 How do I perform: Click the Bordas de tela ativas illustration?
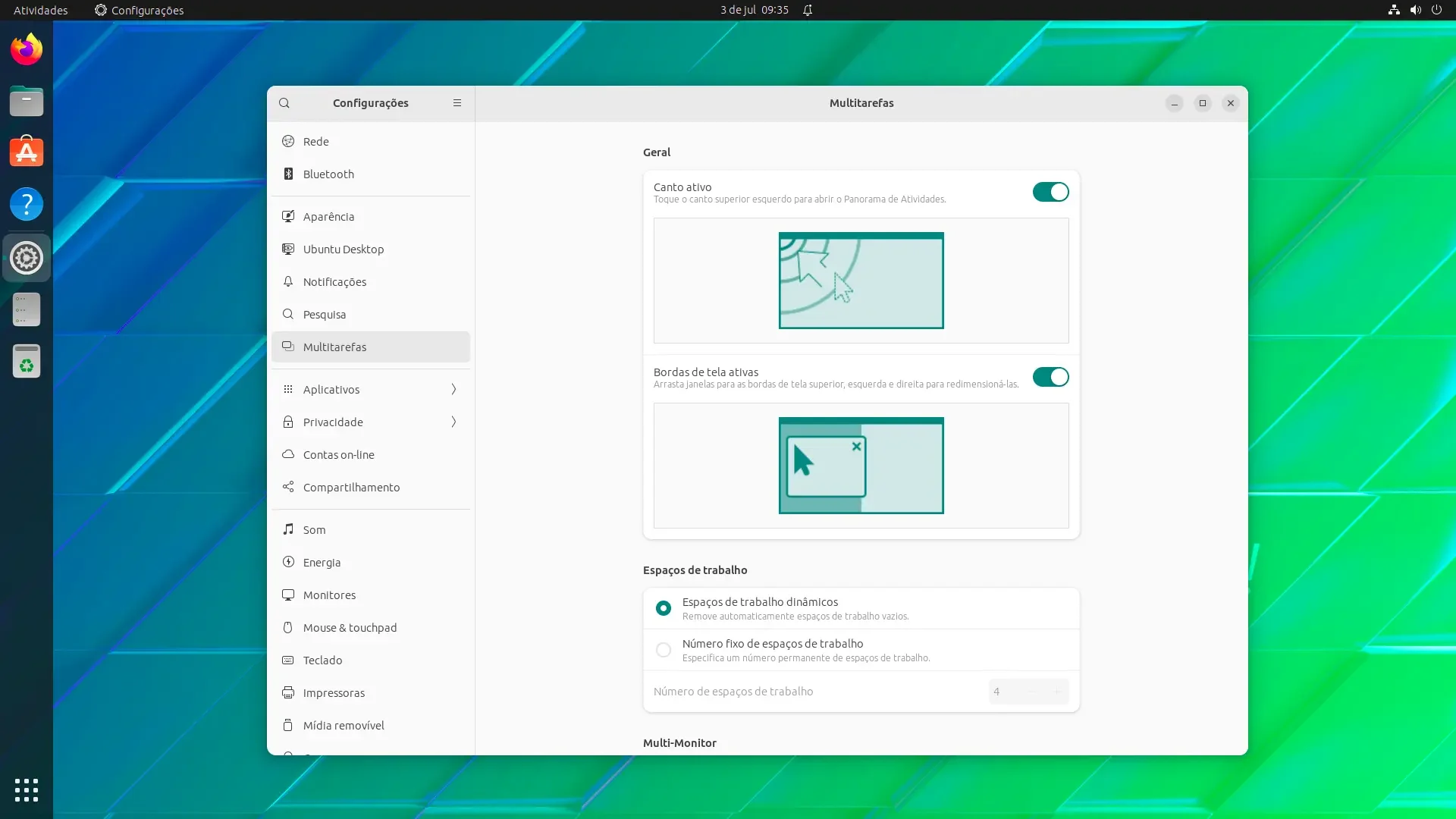(861, 465)
